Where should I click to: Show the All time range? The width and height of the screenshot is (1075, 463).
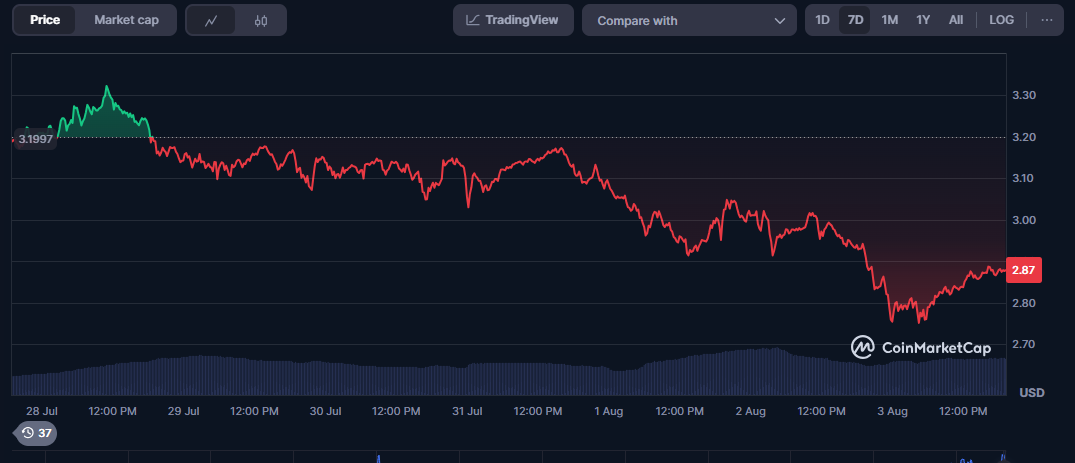click(956, 20)
